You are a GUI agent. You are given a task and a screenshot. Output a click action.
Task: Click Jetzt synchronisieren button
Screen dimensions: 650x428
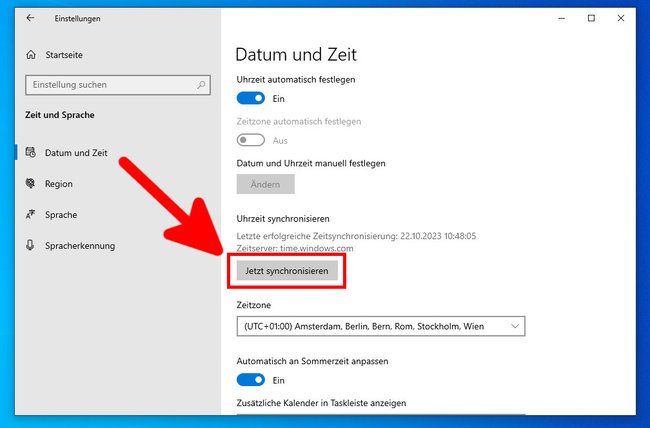287,271
